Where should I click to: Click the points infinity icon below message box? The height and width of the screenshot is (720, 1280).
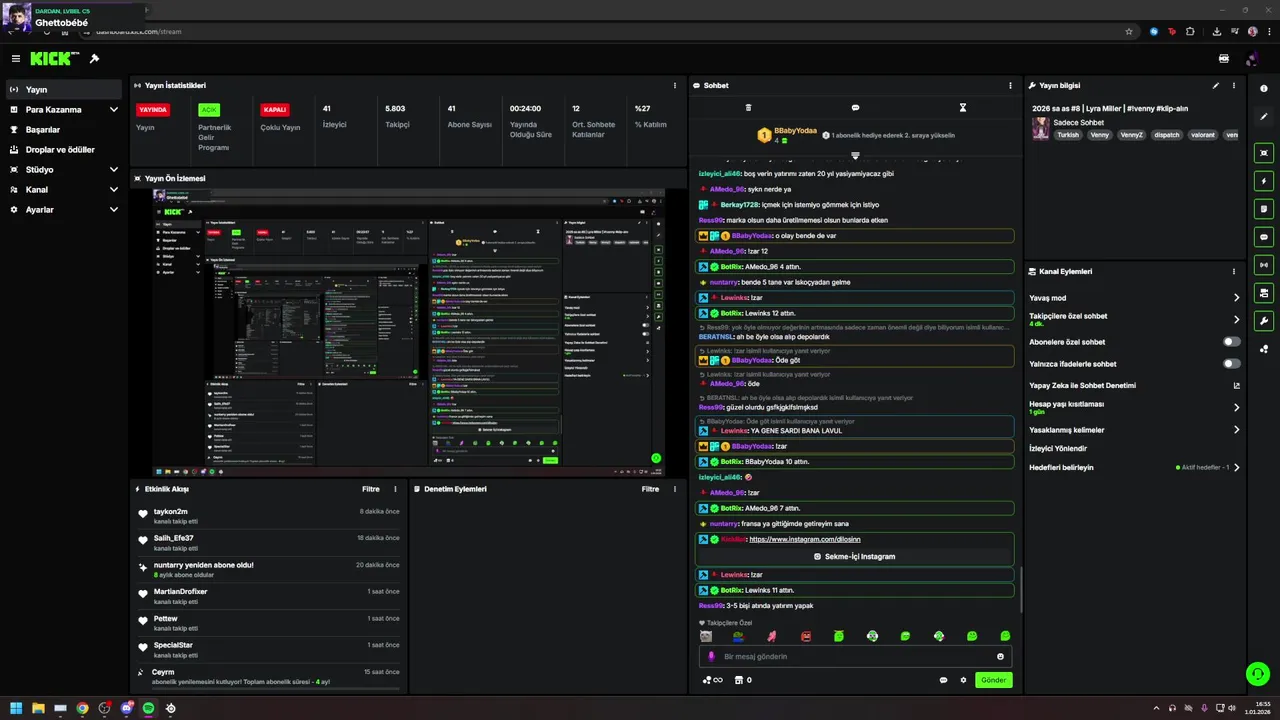[x=713, y=680]
